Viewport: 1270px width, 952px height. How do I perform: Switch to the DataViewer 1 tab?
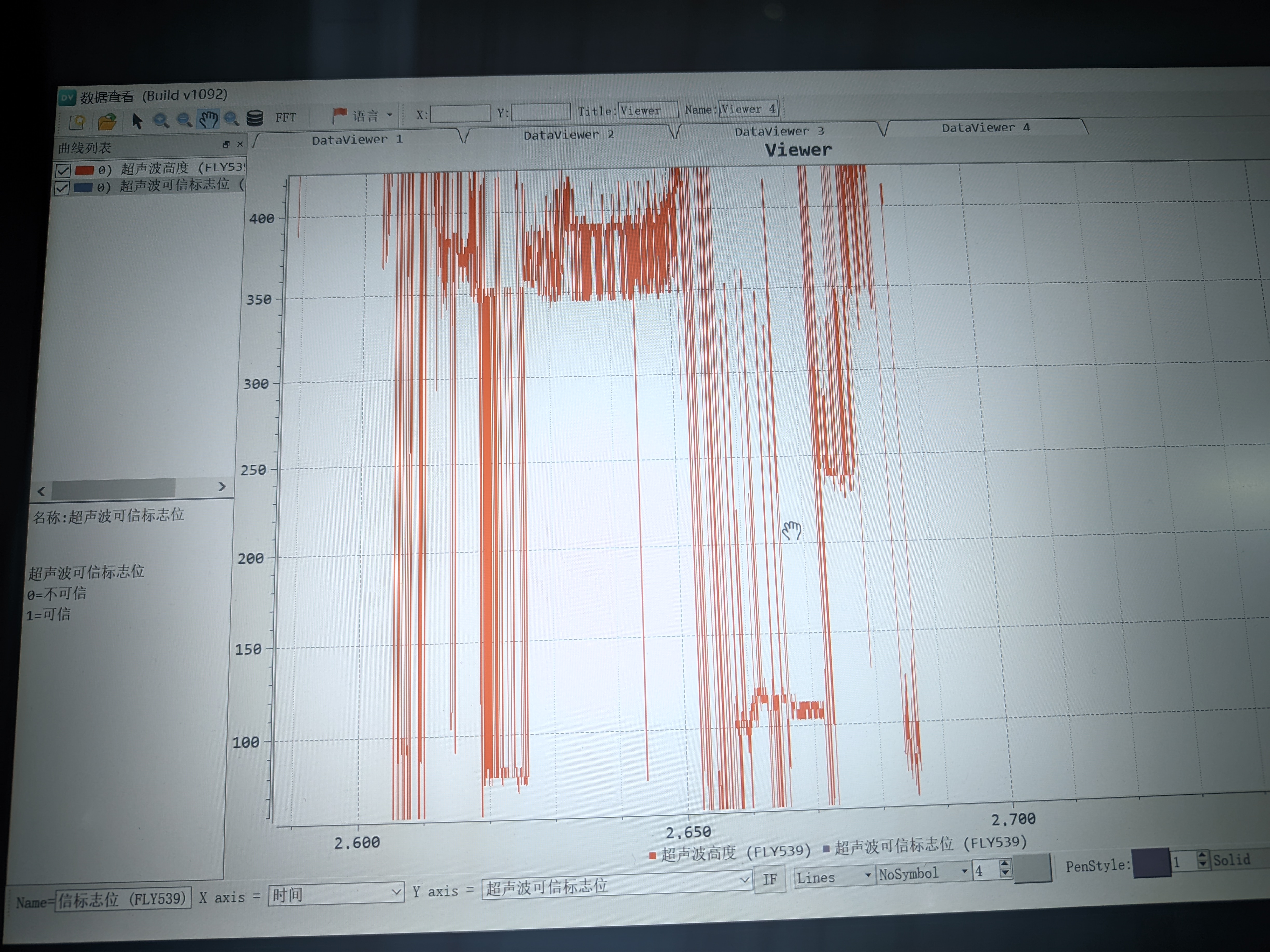[x=357, y=139]
